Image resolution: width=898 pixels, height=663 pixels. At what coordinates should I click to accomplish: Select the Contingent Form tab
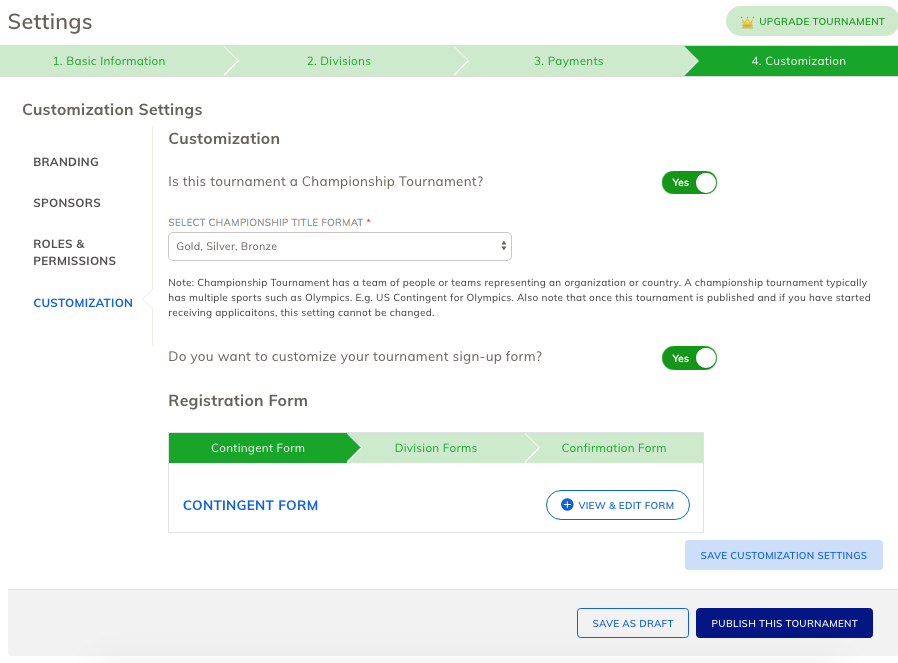[x=258, y=448]
